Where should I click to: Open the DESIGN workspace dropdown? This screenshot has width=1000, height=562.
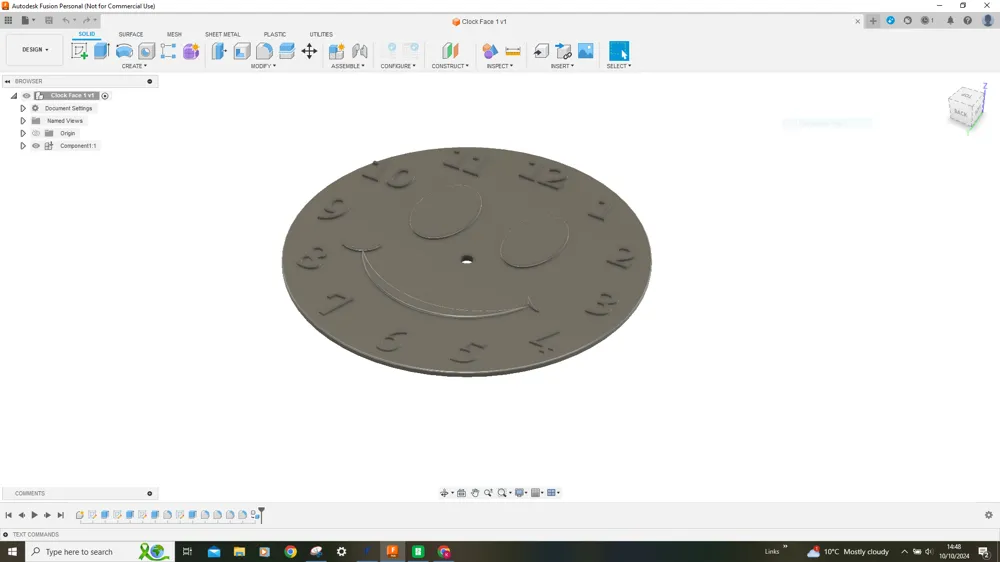pyautogui.click(x=35, y=50)
